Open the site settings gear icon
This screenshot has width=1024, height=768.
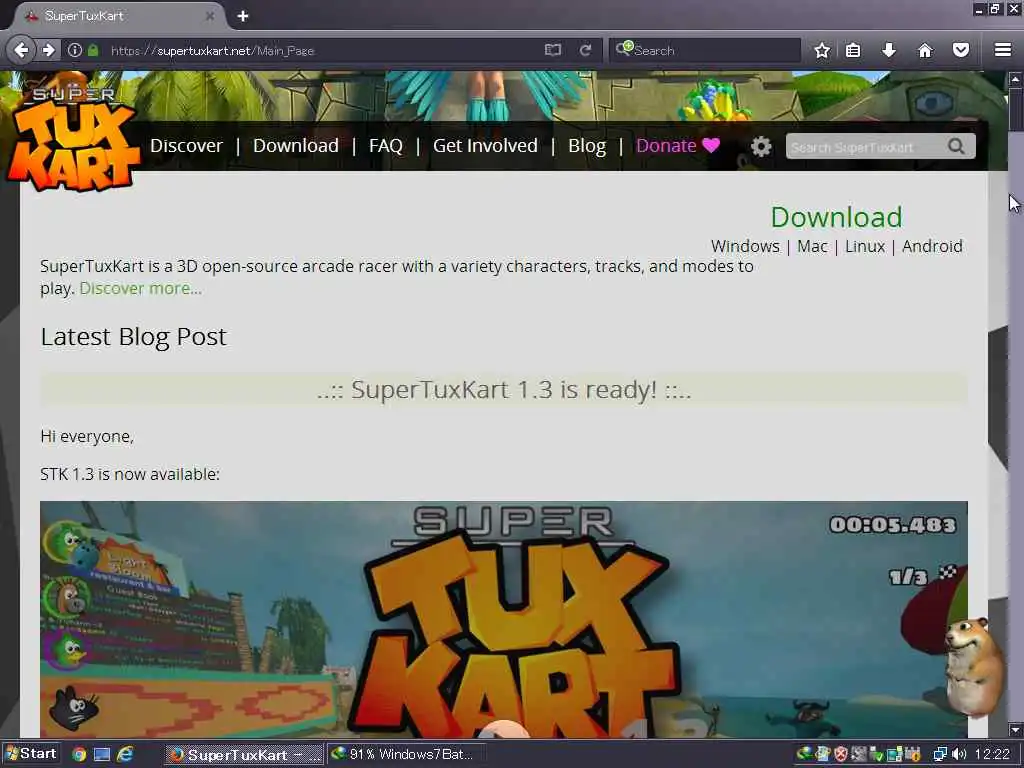click(x=761, y=146)
